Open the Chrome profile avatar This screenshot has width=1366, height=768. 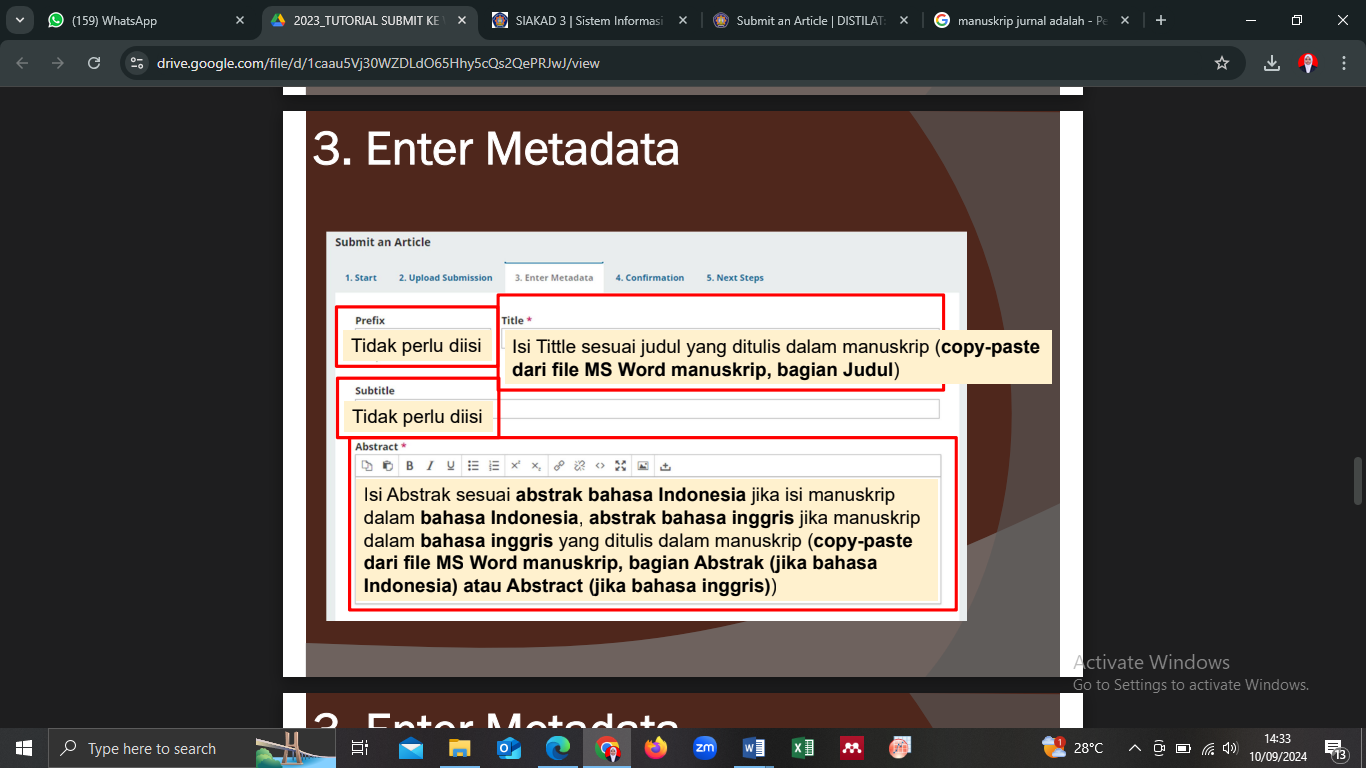coord(1307,63)
